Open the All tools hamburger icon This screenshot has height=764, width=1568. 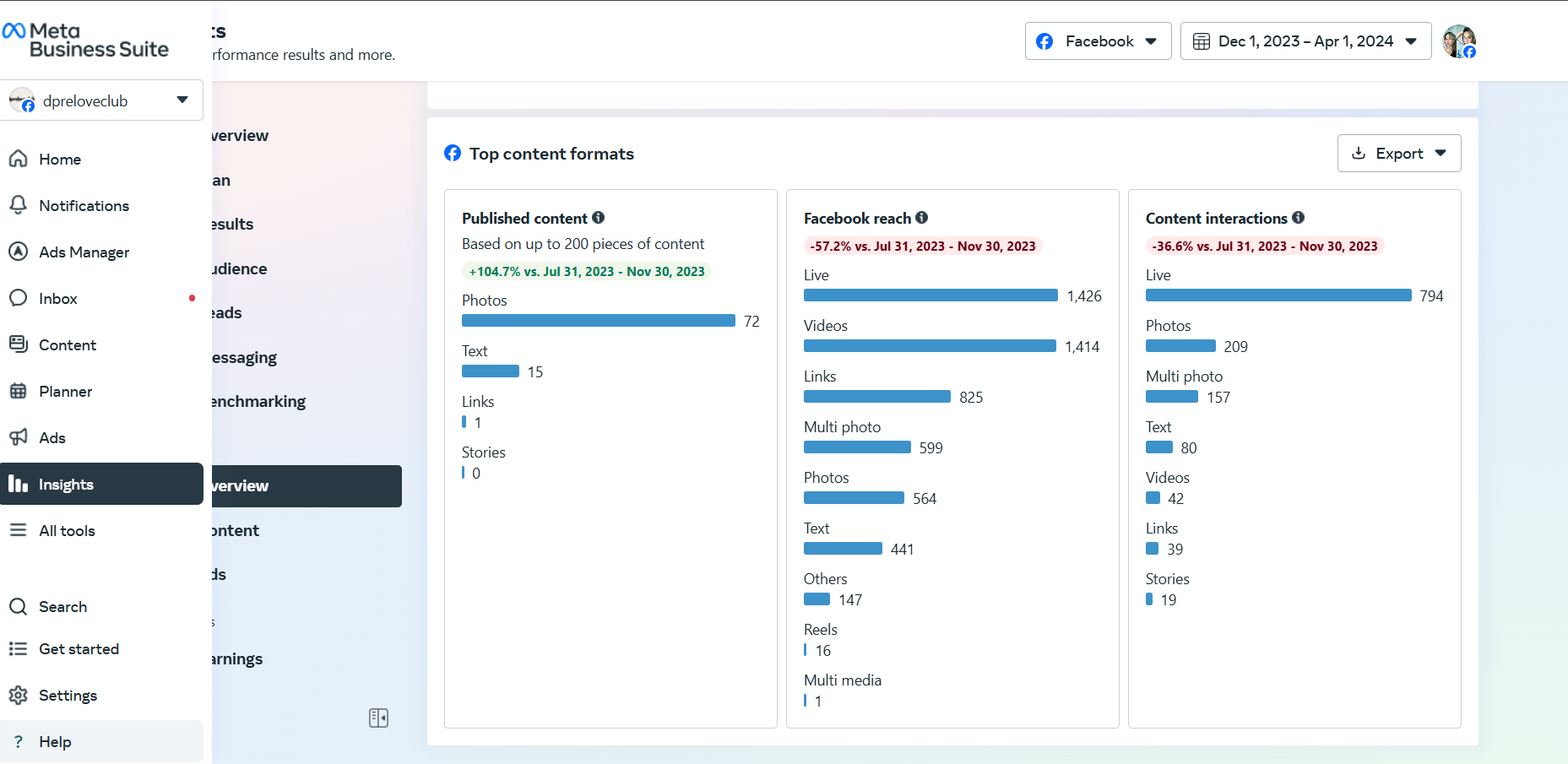click(x=18, y=530)
